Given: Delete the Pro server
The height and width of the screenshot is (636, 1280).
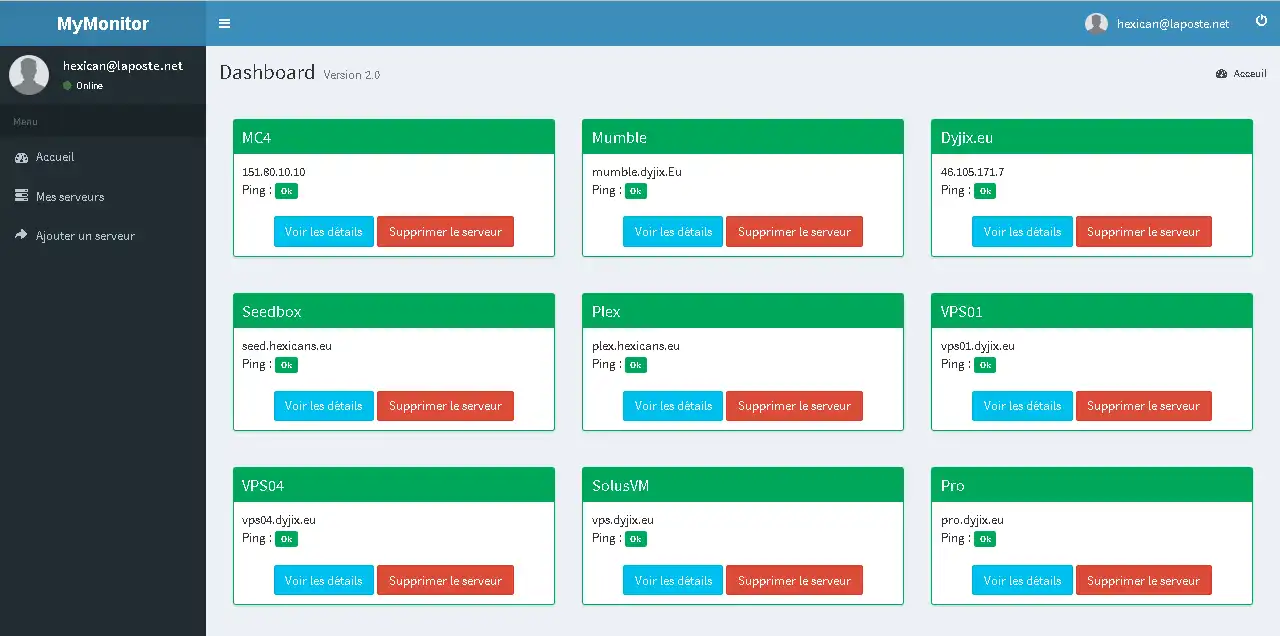Looking at the screenshot, I should 1144,580.
